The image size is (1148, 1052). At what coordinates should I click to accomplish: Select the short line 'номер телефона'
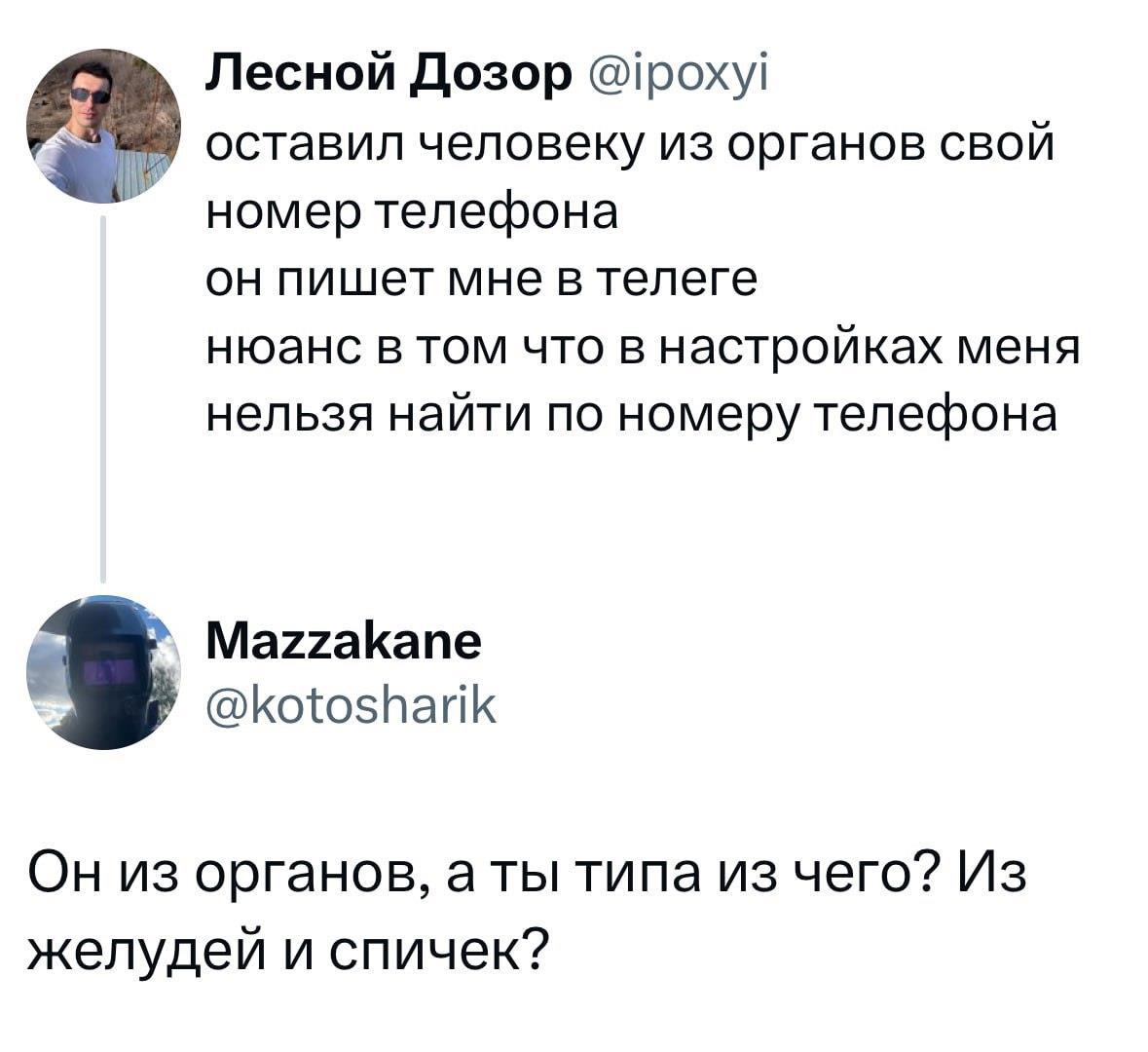click(413, 212)
